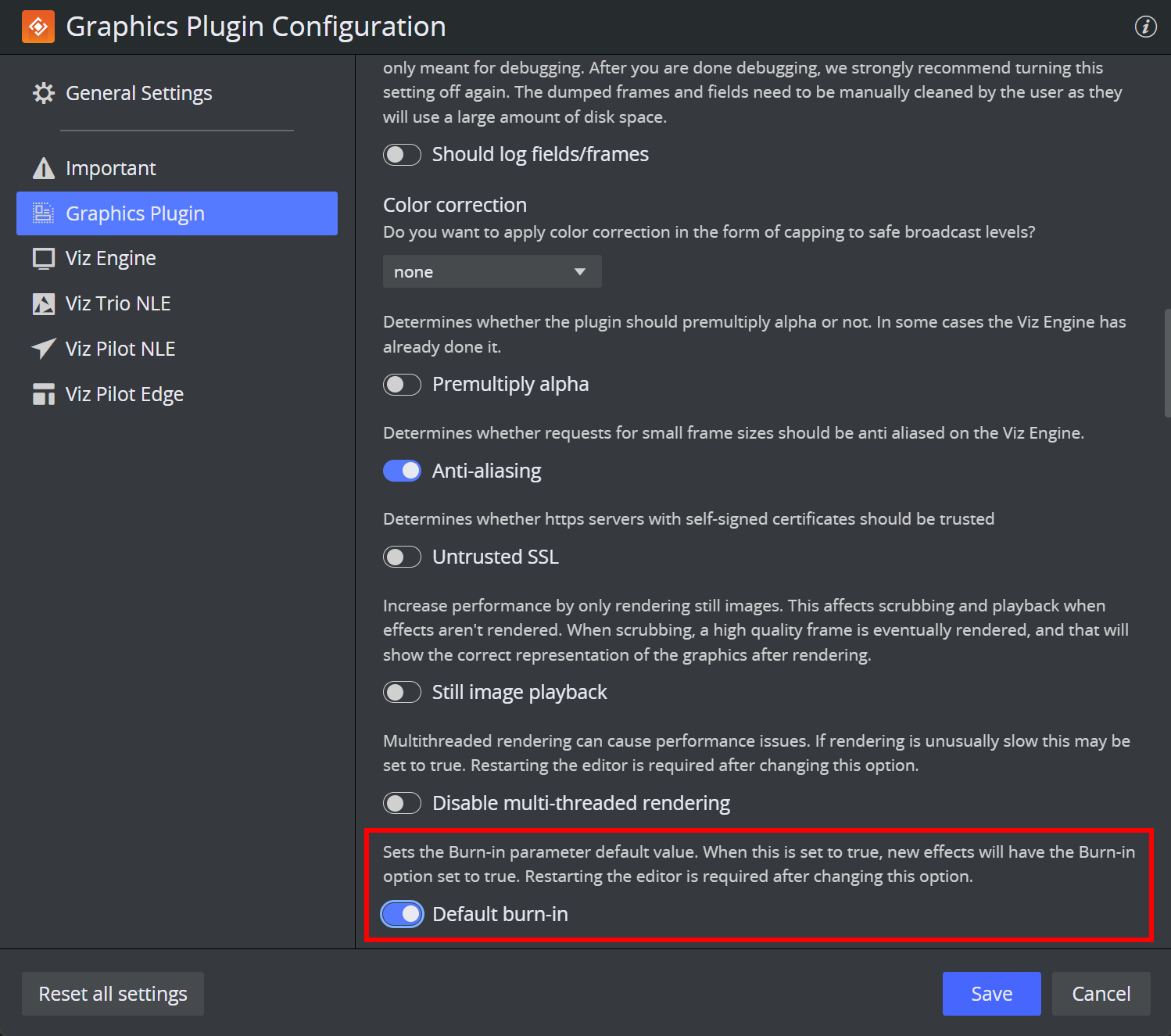The image size is (1171, 1036).
Task: Click Graphics Plugin Configuration title text
Action: coord(256,27)
